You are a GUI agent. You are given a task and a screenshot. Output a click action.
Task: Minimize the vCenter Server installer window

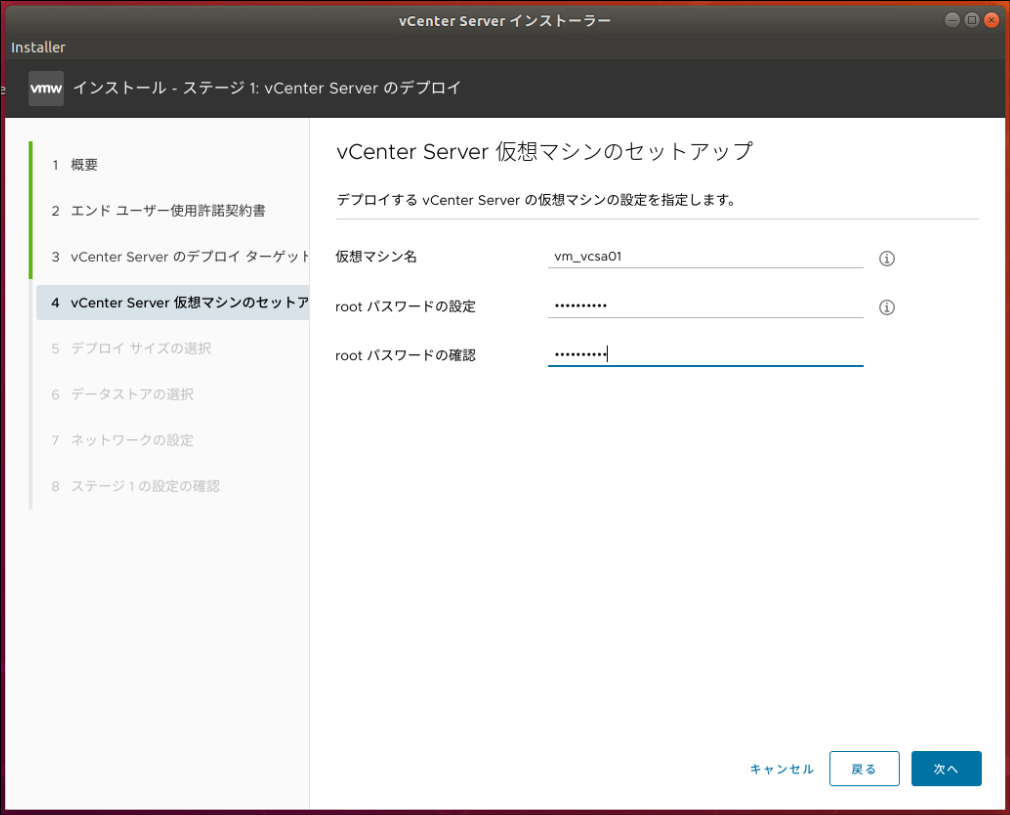point(952,20)
